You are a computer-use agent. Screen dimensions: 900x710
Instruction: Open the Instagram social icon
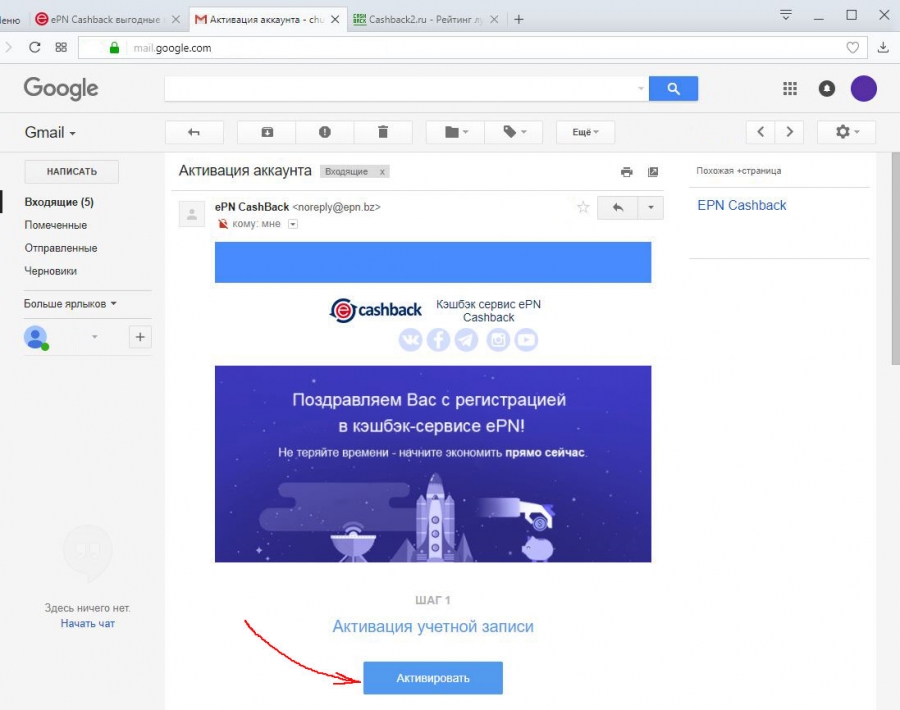[498, 340]
